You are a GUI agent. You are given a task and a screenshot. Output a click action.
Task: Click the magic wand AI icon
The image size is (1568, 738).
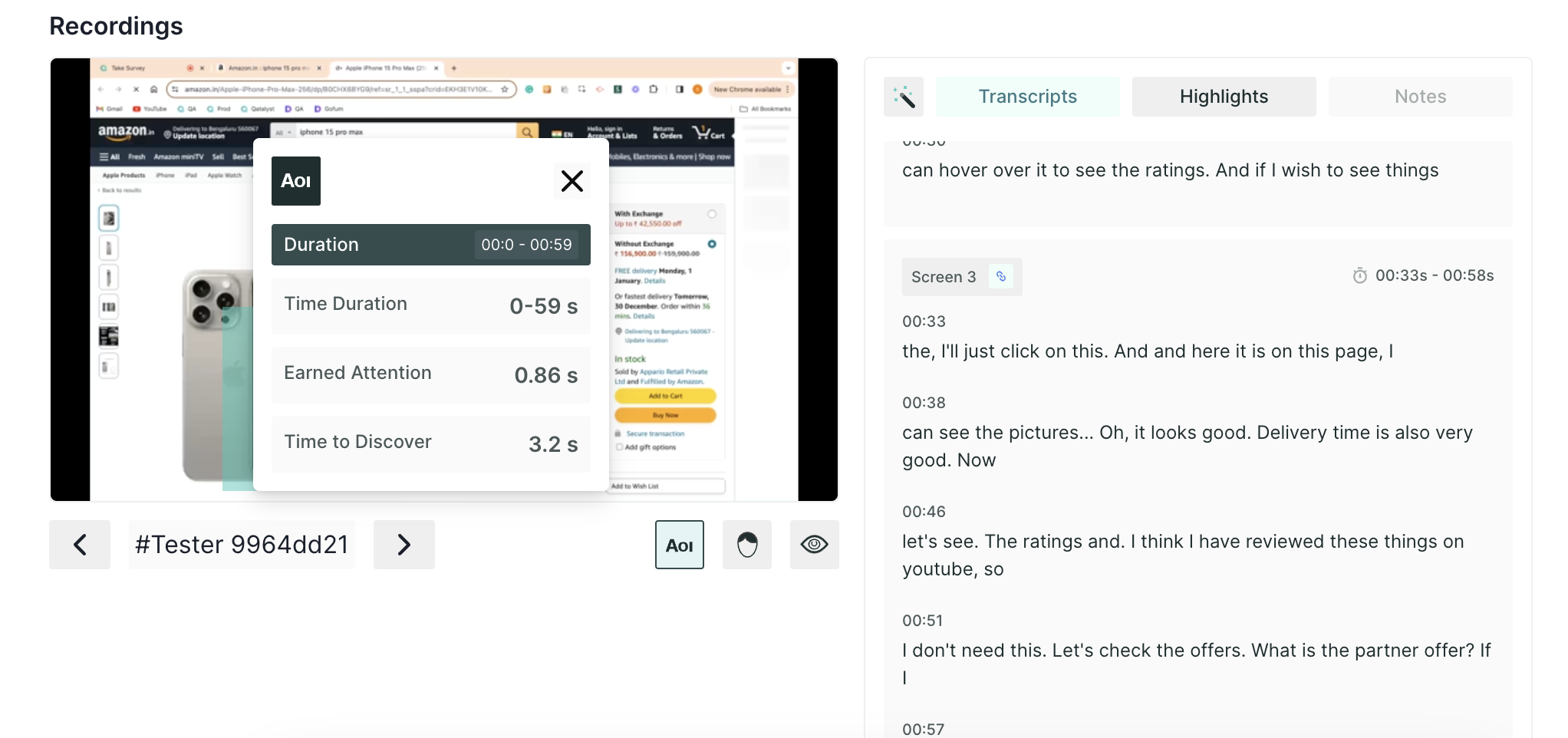pos(904,97)
